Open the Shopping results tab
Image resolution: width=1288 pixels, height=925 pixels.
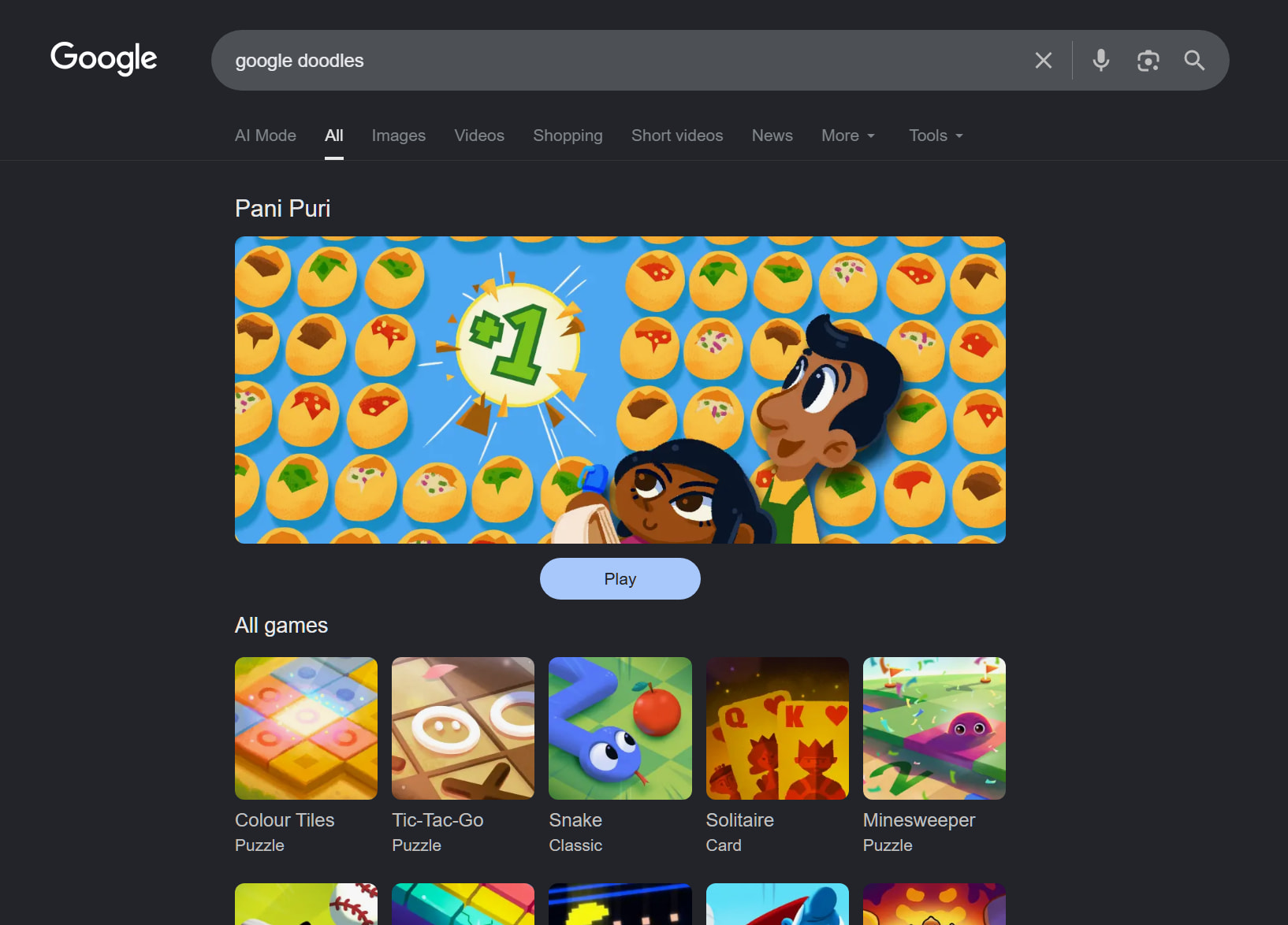tap(568, 136)
